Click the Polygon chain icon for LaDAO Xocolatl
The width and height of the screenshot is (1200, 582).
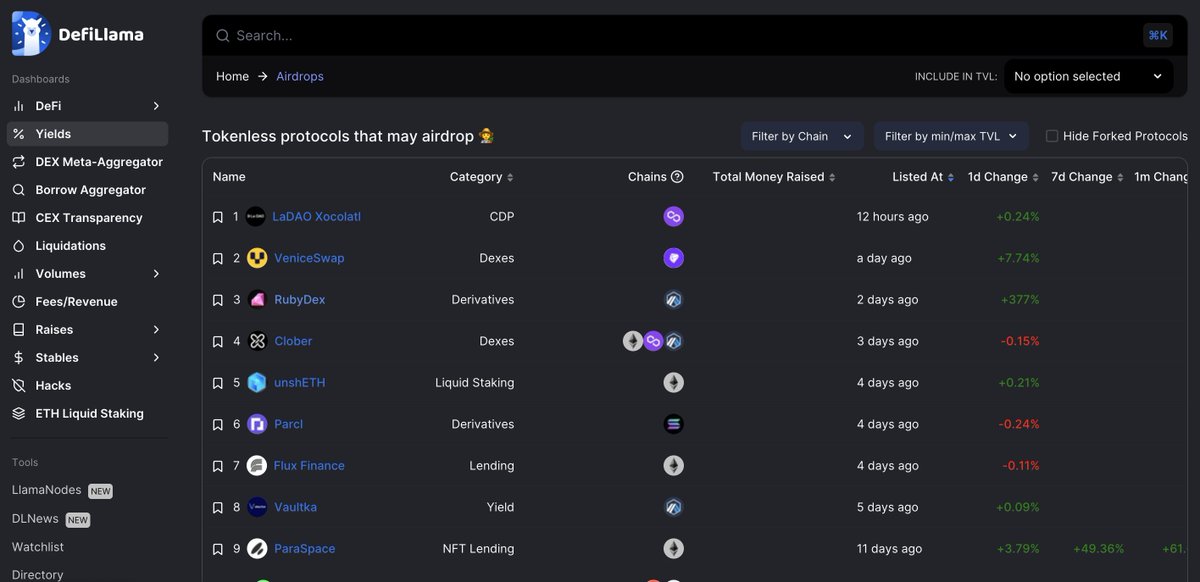point(673,215)
